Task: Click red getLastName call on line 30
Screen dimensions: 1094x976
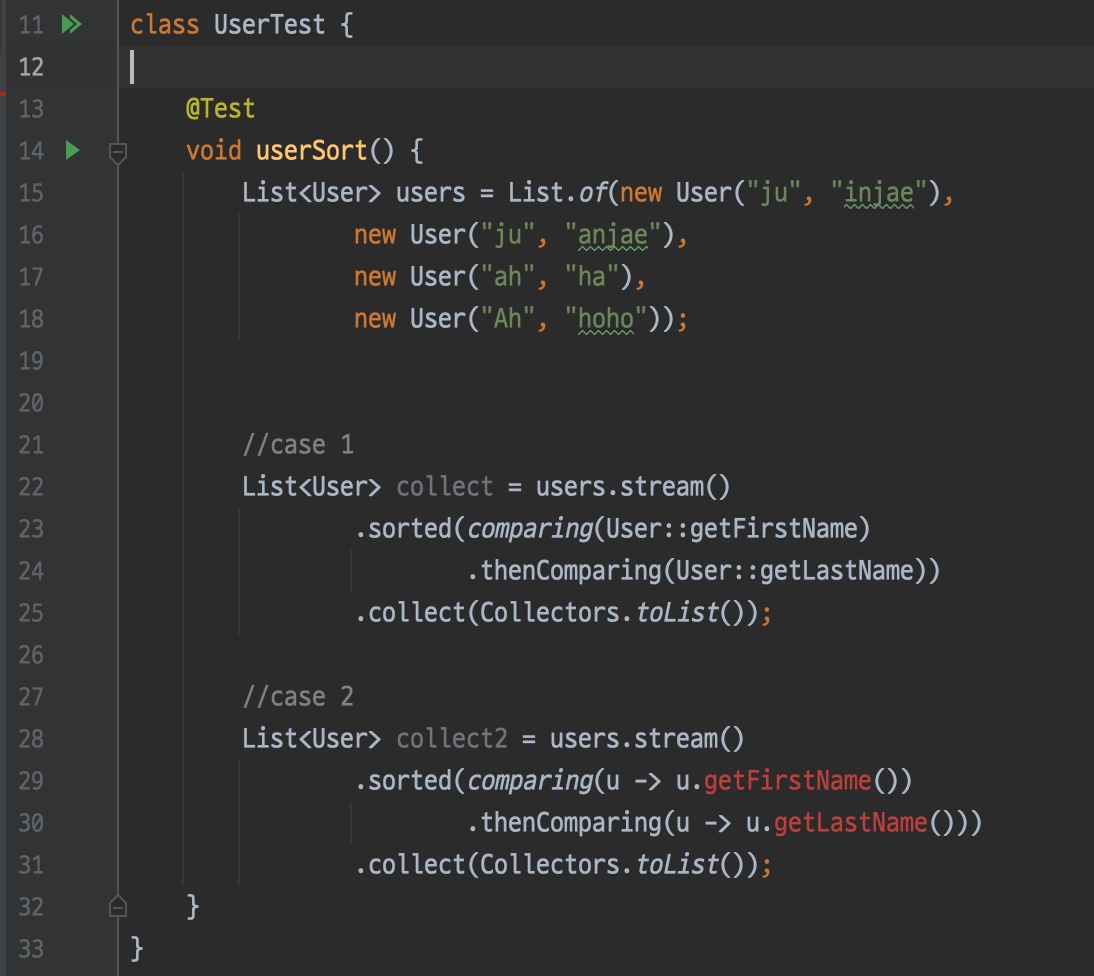Action: pos(851,823)
